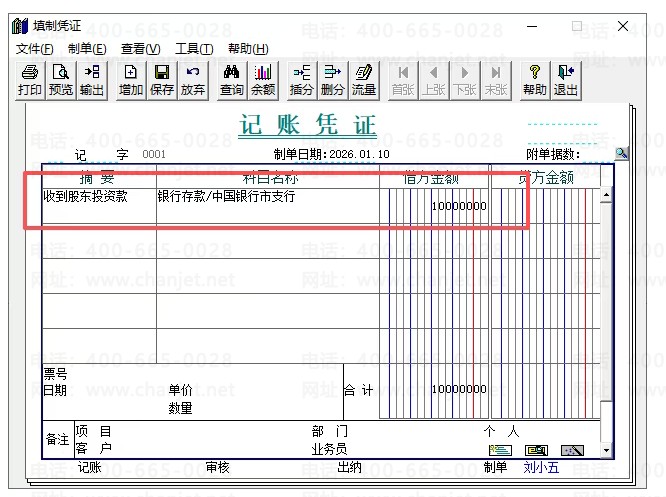Go to first voucher 首张

pyautogui.click(x=403, y=80)
